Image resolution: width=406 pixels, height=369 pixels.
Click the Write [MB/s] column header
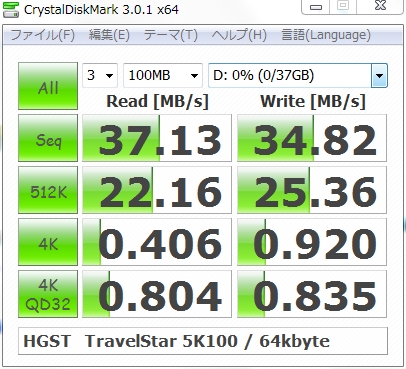point(313,101)
